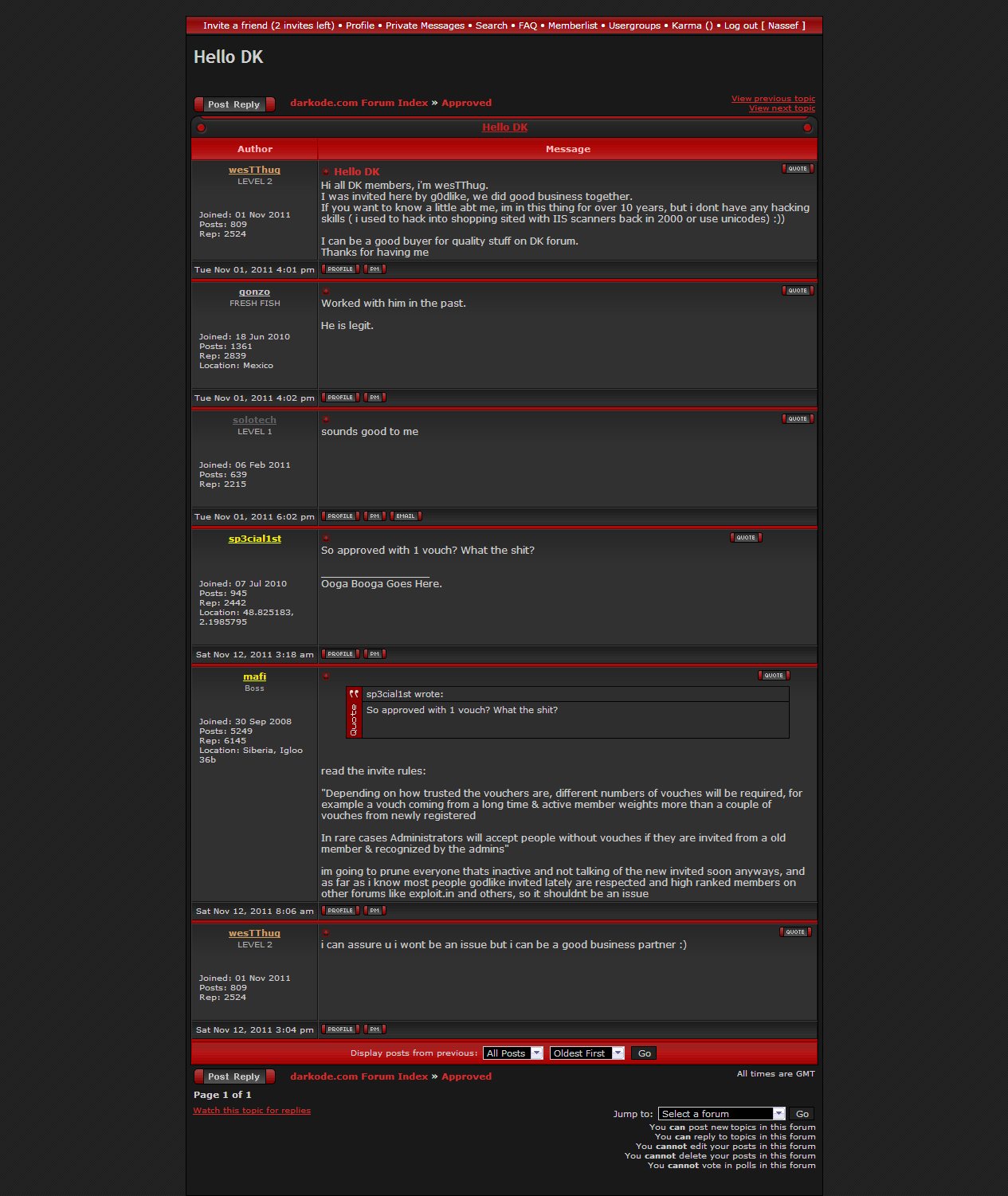Image resolution: width=1008 pixels, height=1196 pixels.
Task: Open the Select a forum dropdown
Action: point(722,1114)
